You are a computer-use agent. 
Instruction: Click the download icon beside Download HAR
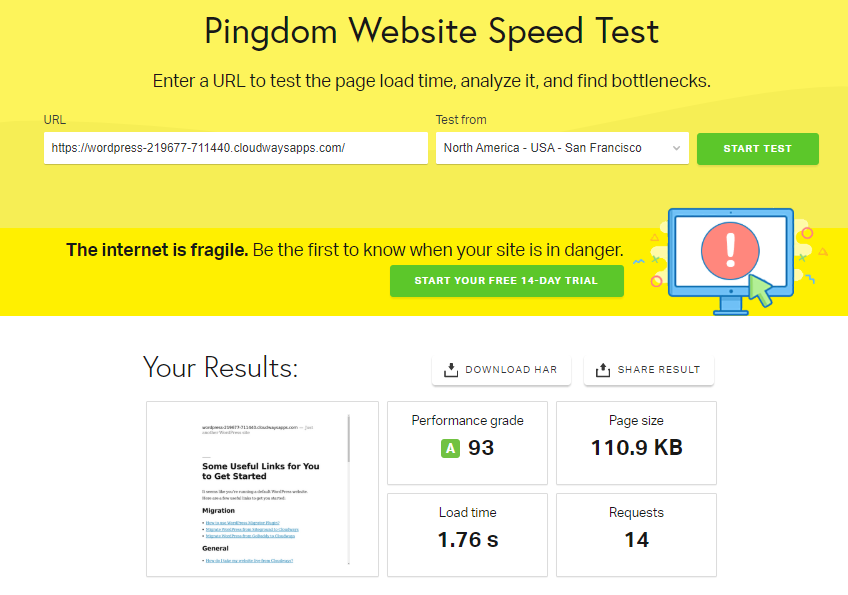pos(450,370)
